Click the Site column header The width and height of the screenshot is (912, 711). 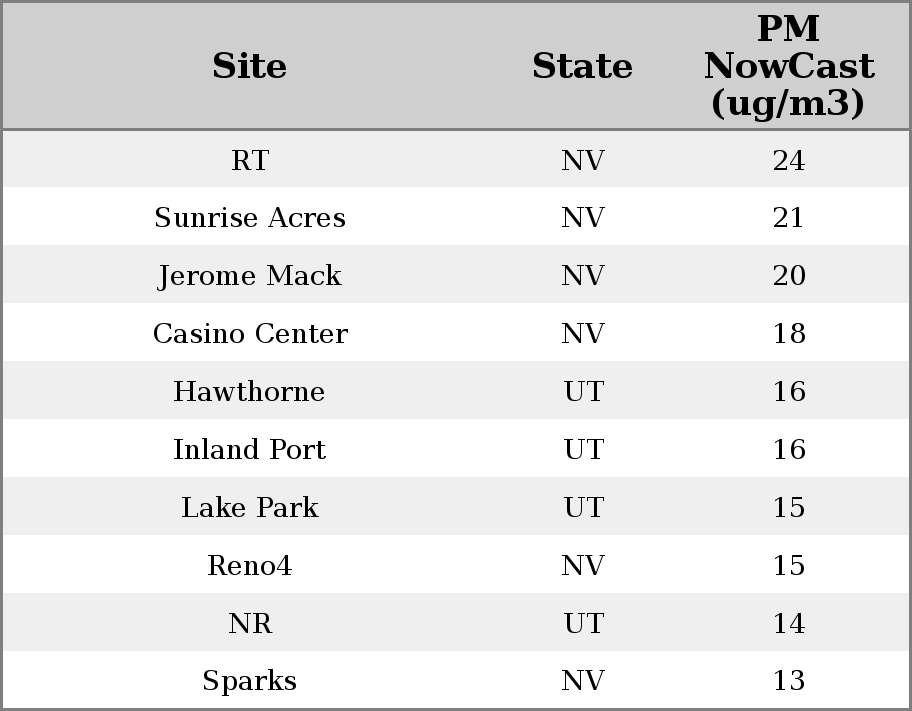250,66
